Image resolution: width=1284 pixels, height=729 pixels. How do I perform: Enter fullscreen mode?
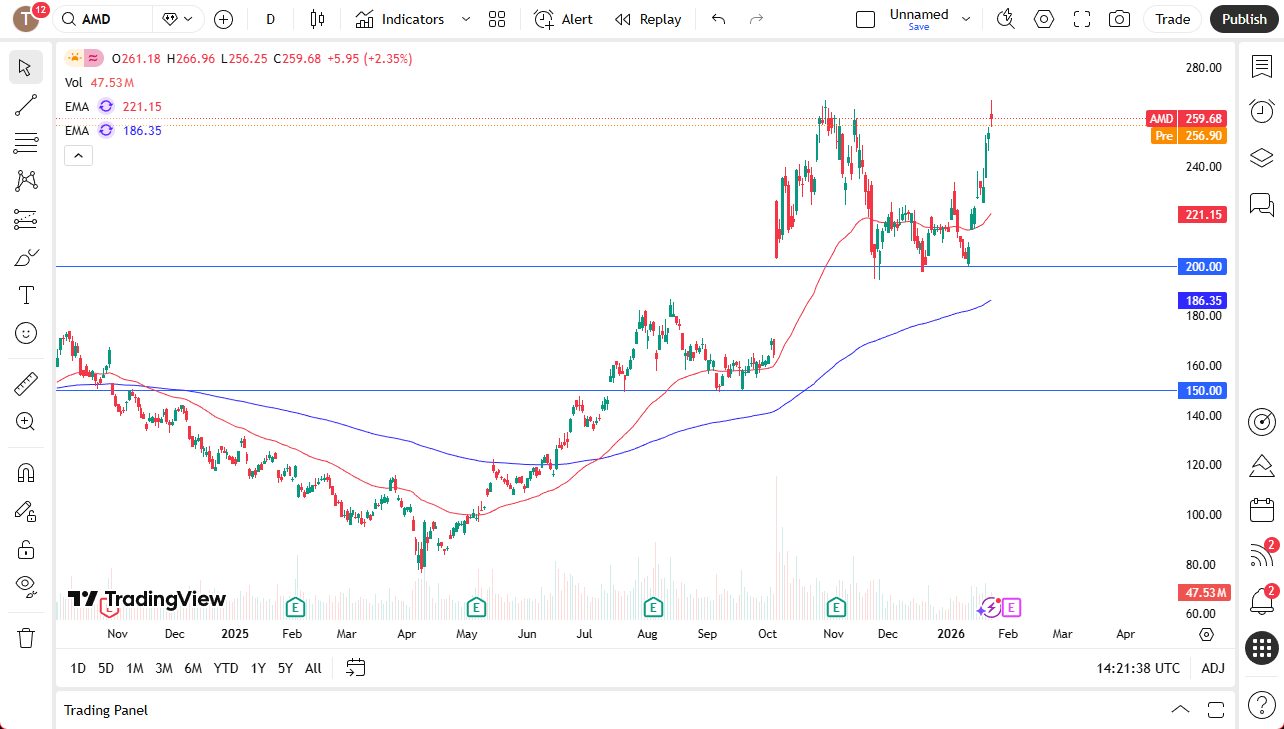(x=1082, y=19)
